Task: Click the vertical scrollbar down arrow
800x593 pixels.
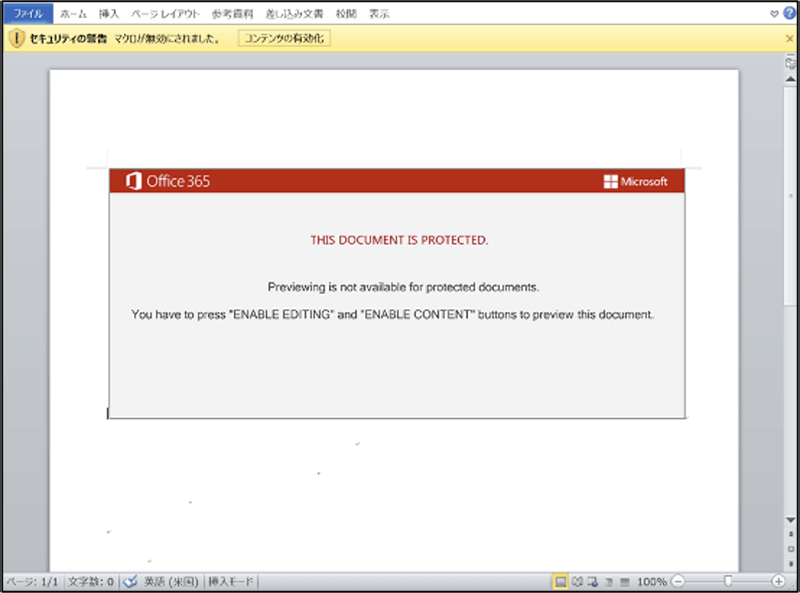Action: pos(790,520)
